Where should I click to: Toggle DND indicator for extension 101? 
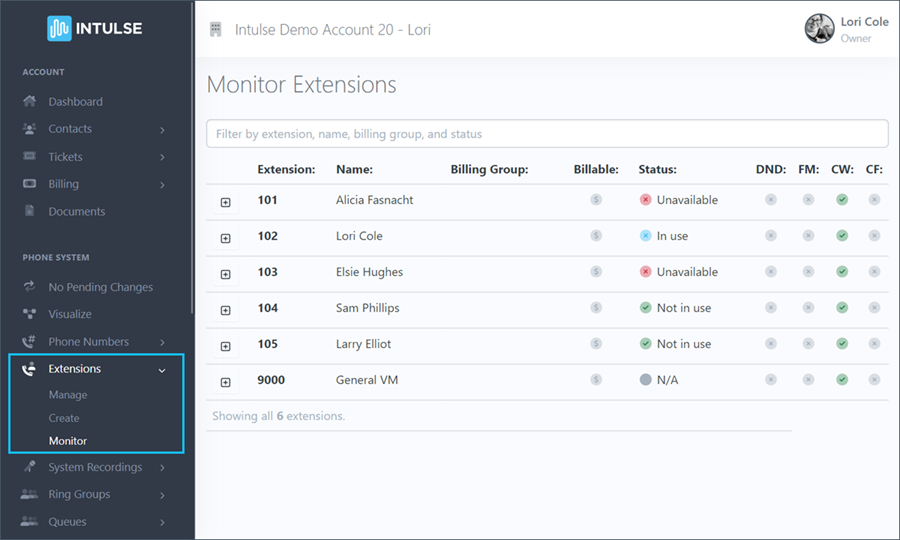[771, 200]
